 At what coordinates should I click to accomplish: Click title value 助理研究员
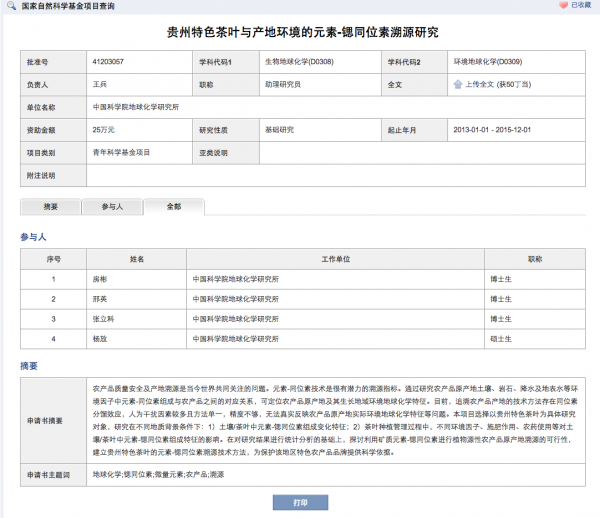click(x=283, y=84)
